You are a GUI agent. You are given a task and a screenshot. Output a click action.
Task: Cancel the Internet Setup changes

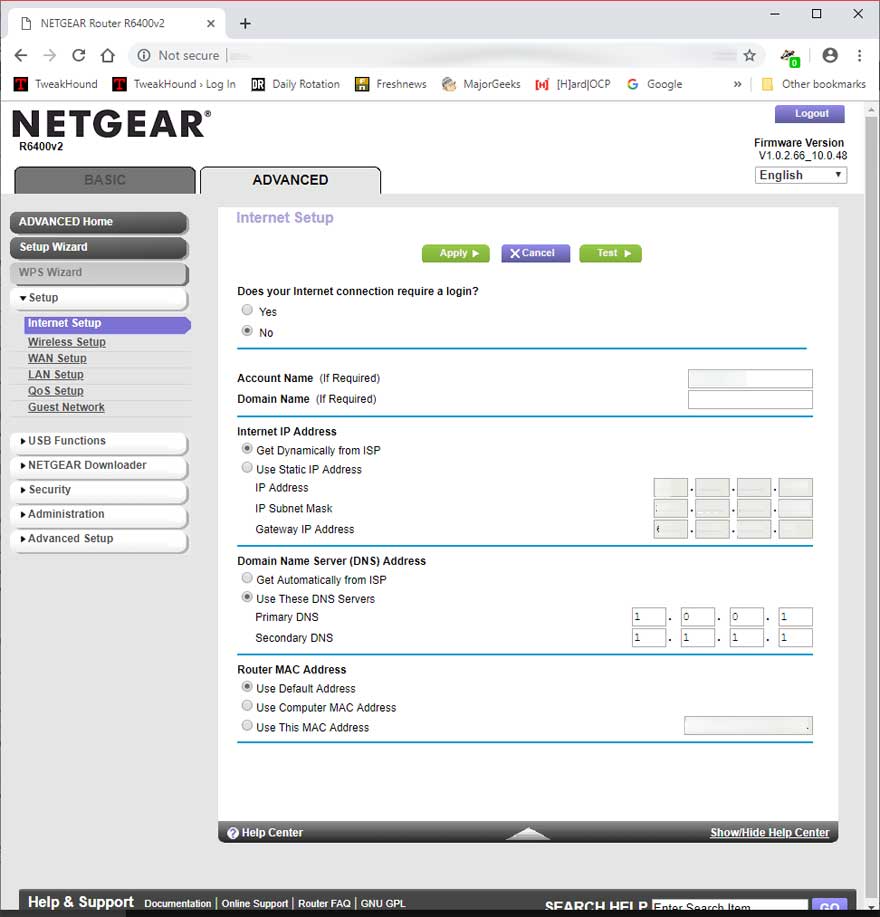point(535,253)
